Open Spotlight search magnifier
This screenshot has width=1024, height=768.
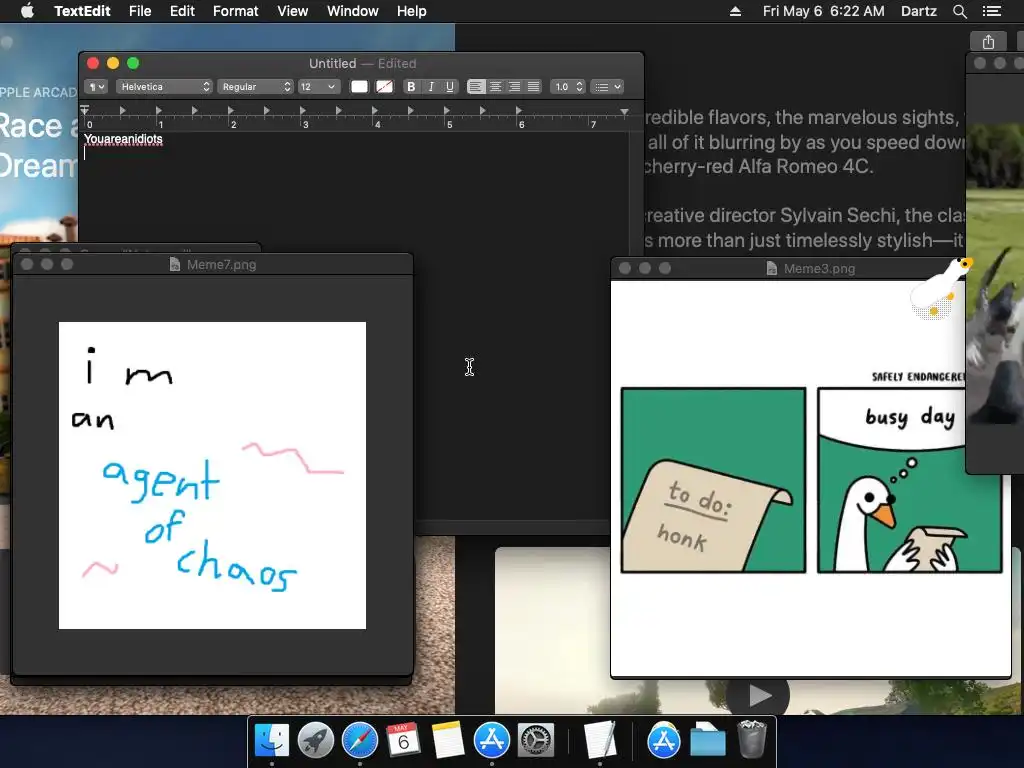(x=959, y=11)
